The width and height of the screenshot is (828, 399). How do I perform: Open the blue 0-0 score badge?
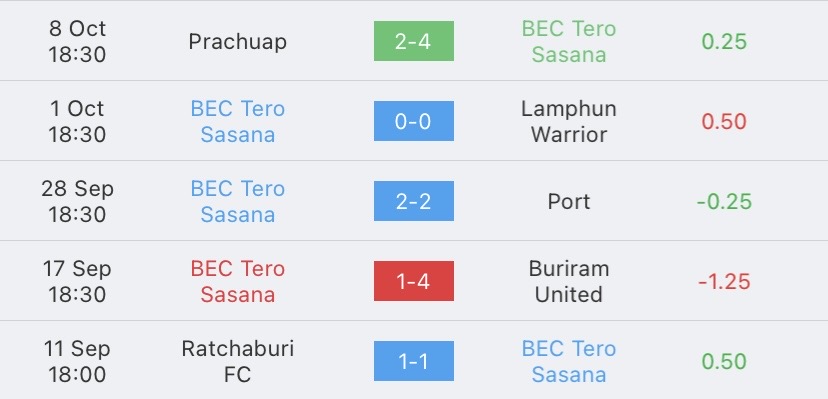(x=413, y=121)
